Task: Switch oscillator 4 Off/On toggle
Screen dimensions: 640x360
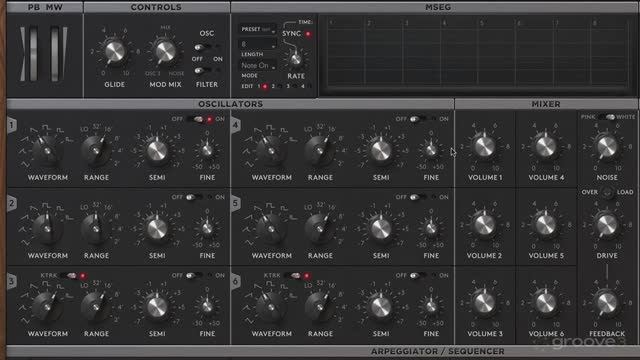Action: (423, 119)
